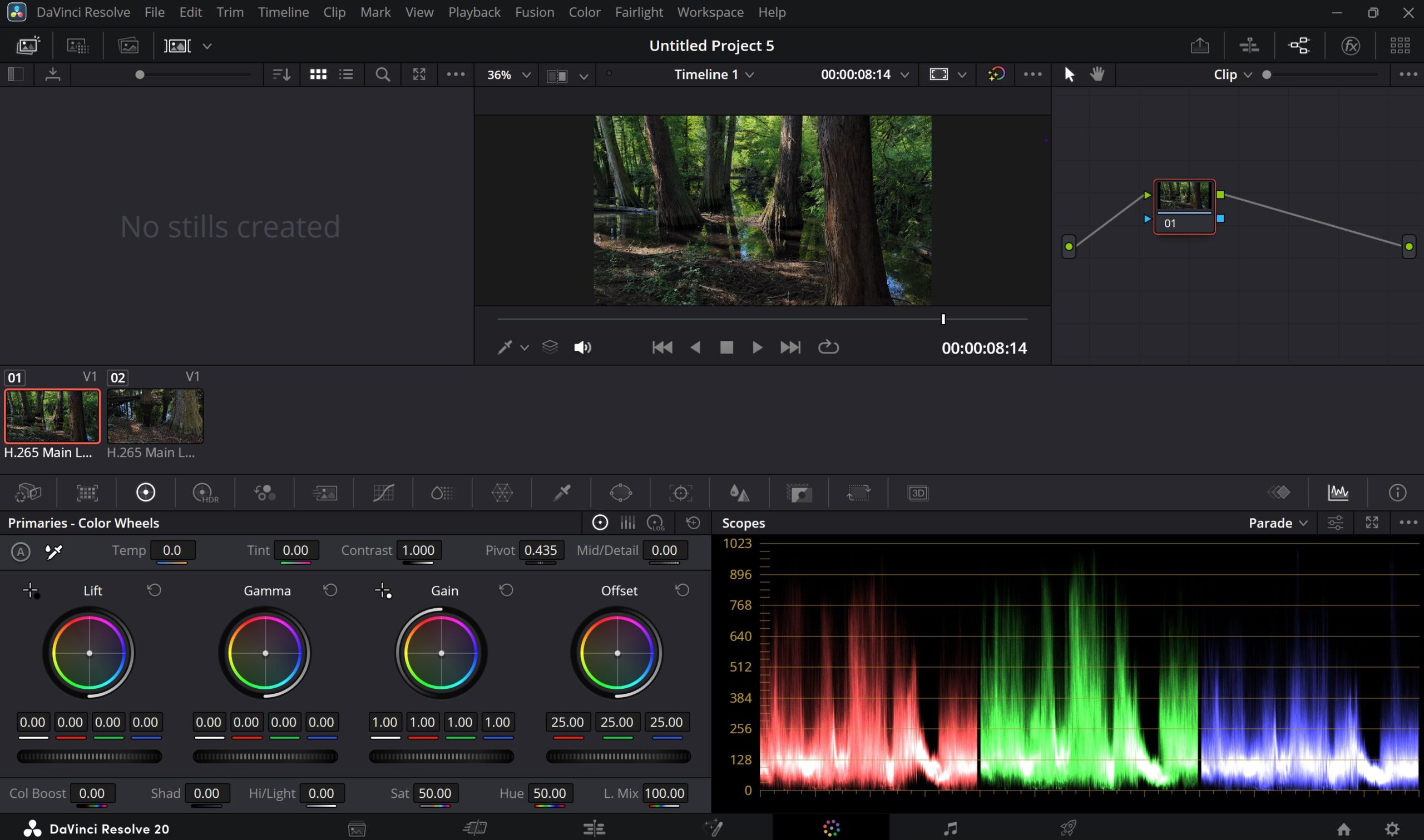Toggle the Clips thumbnail strip icon
Screen dimensions: 1424x840
coord(178,45)
